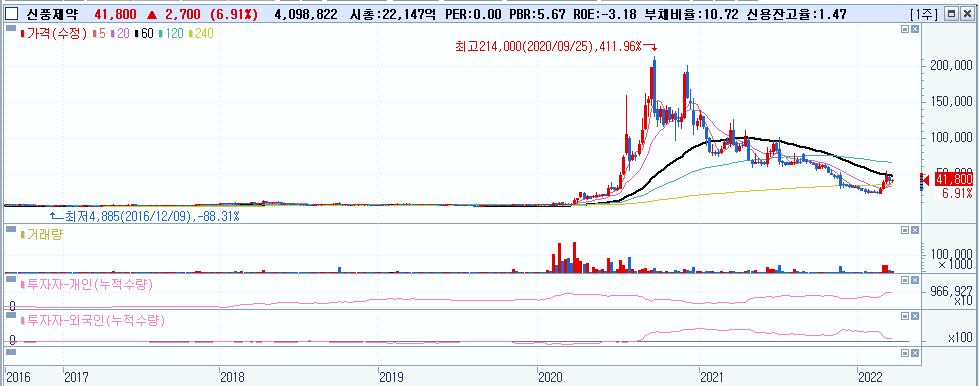Select the 240-day moving average legend
The height and width of the screenshot is (386, 979).
click(202, 34)
